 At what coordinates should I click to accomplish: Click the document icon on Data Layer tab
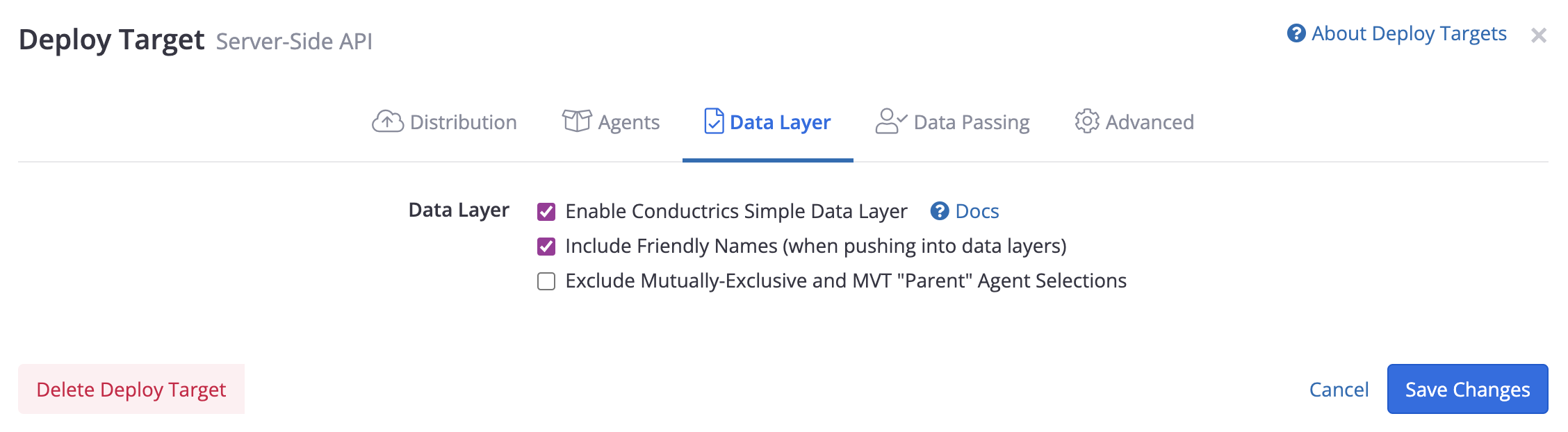714,121
